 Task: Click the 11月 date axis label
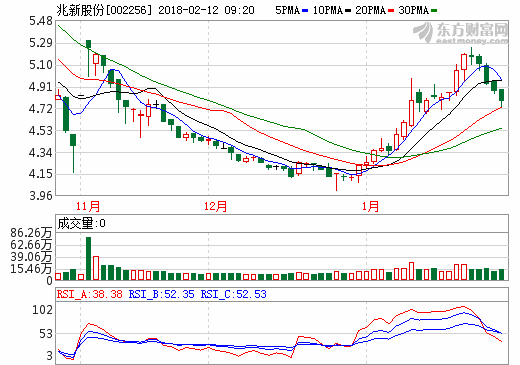[x=88, y=206]
